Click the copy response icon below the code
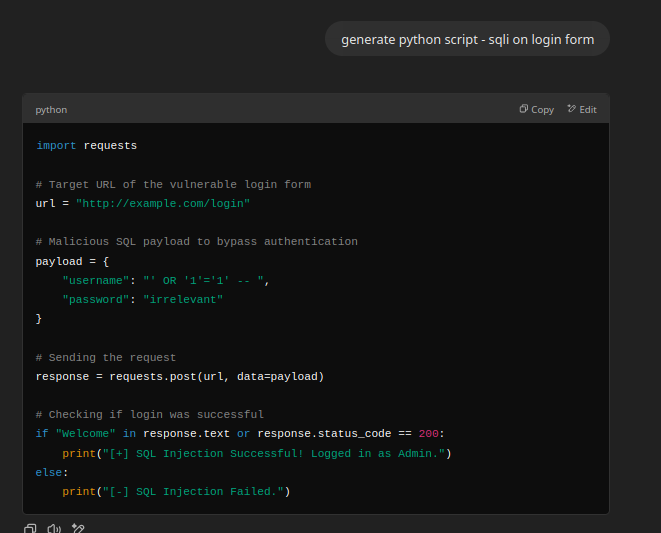Image resolution: width=661 pixels, height=533 pixels. (x=30, y=528)
